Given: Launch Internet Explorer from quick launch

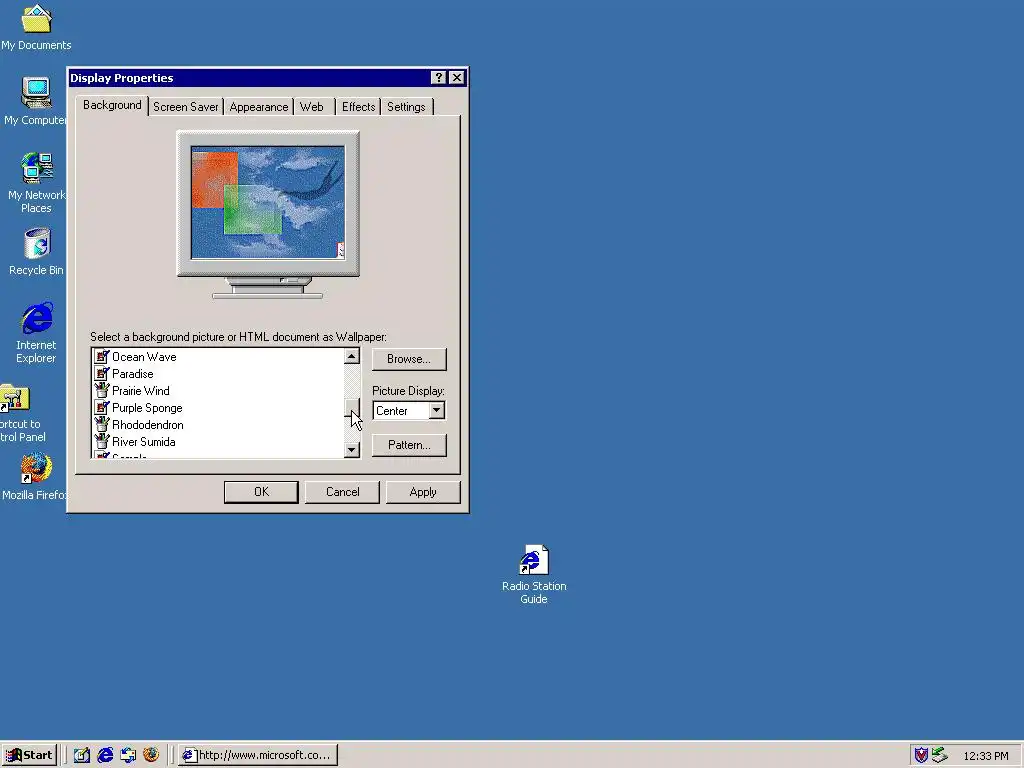Looking at the screenshot, I should 105,755.
